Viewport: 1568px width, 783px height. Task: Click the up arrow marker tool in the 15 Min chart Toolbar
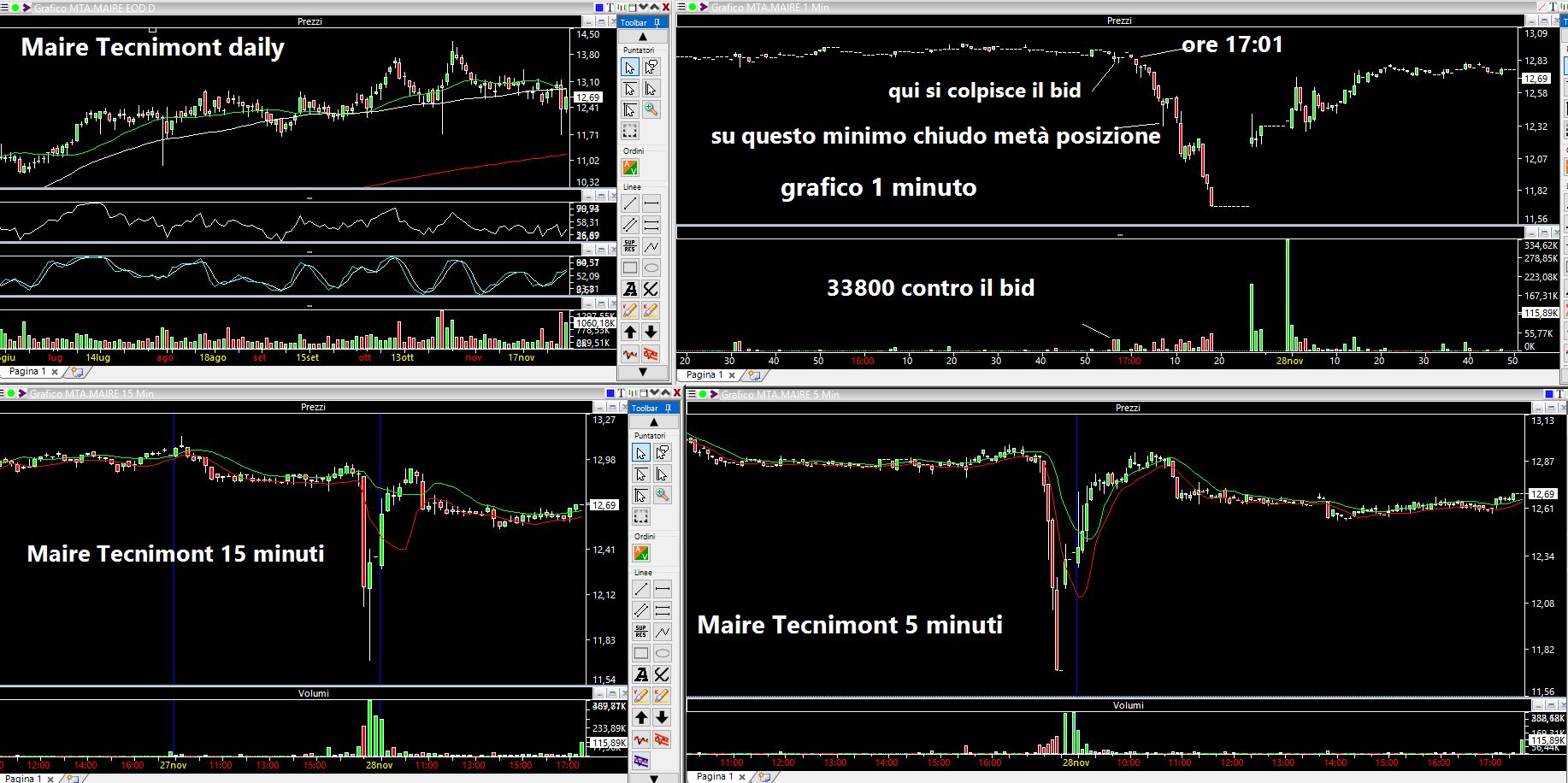(x=641, y=717)
